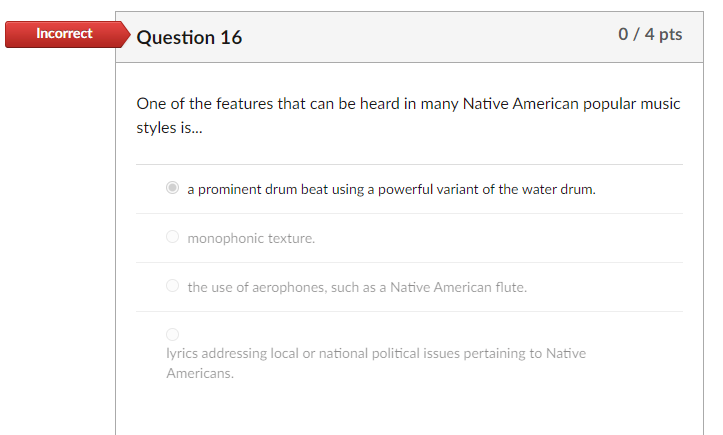Click the word 'Americans.' in the last answer

(x=199, y=373)
